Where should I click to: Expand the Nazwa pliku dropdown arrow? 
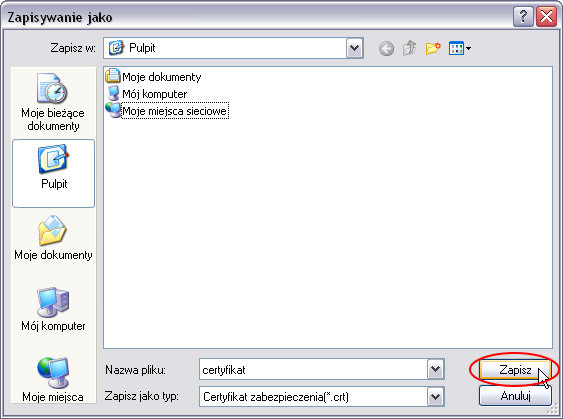436,369
